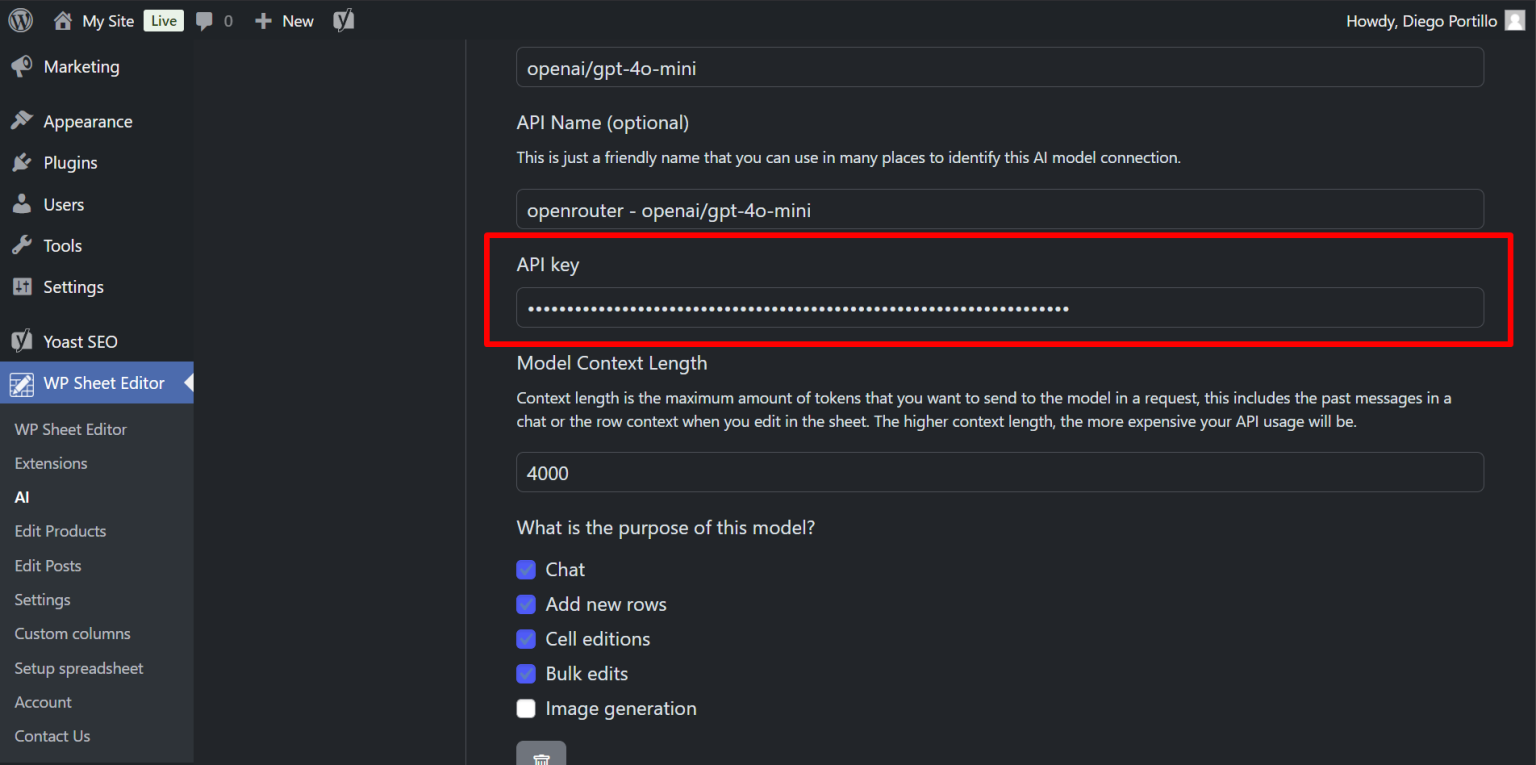Select the Model Context Length field showing 4000
Viewport: 1536px width, 765px height.
[x=998, y=472]
